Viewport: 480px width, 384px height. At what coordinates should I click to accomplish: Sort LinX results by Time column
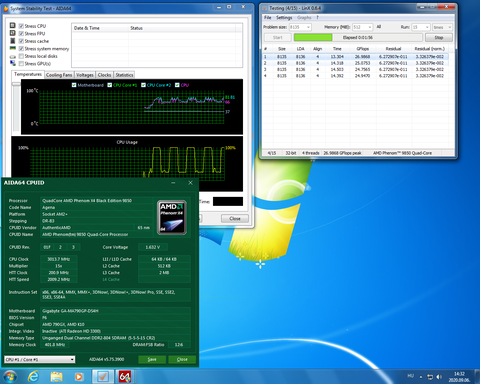click(x=337, y=49)
